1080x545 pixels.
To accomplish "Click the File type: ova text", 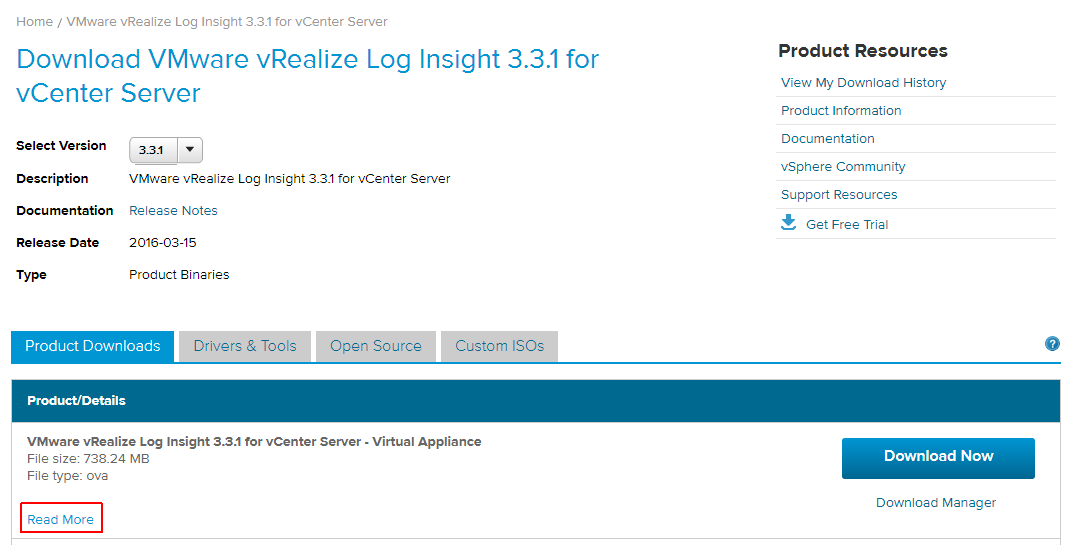I will 68,476.
